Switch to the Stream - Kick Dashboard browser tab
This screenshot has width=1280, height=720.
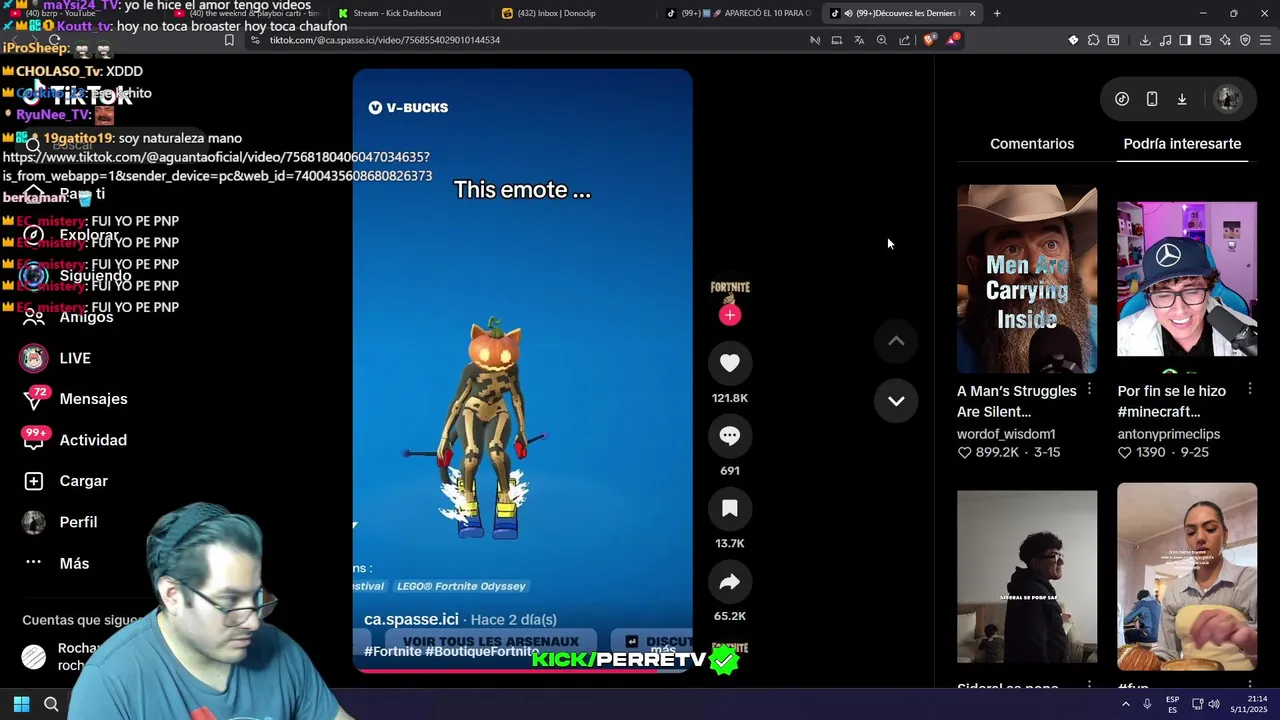(398, 13)
